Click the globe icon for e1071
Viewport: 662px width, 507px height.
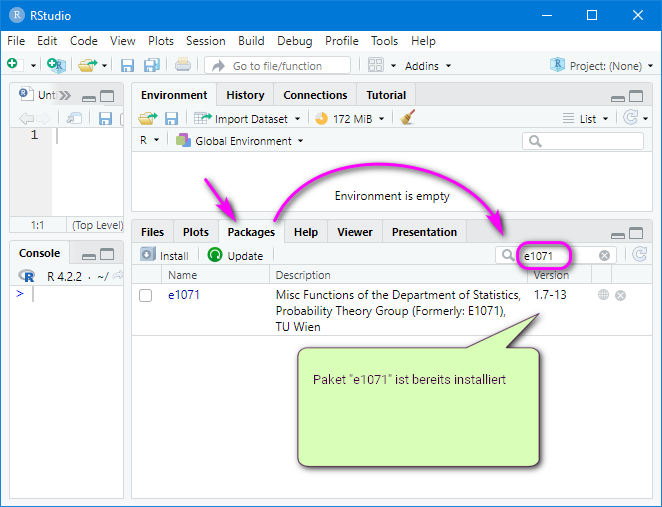[603, 295]
